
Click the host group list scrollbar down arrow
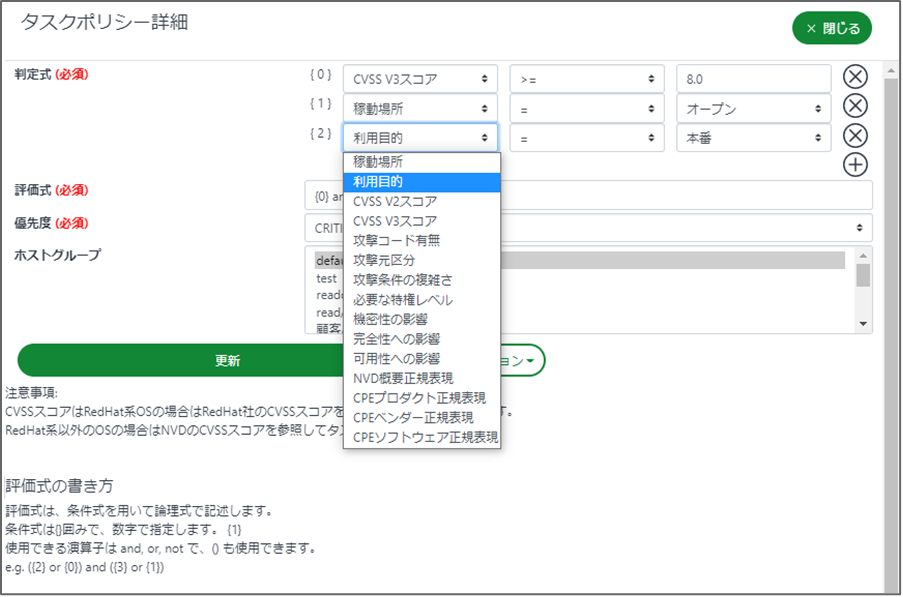coord(864,324)
